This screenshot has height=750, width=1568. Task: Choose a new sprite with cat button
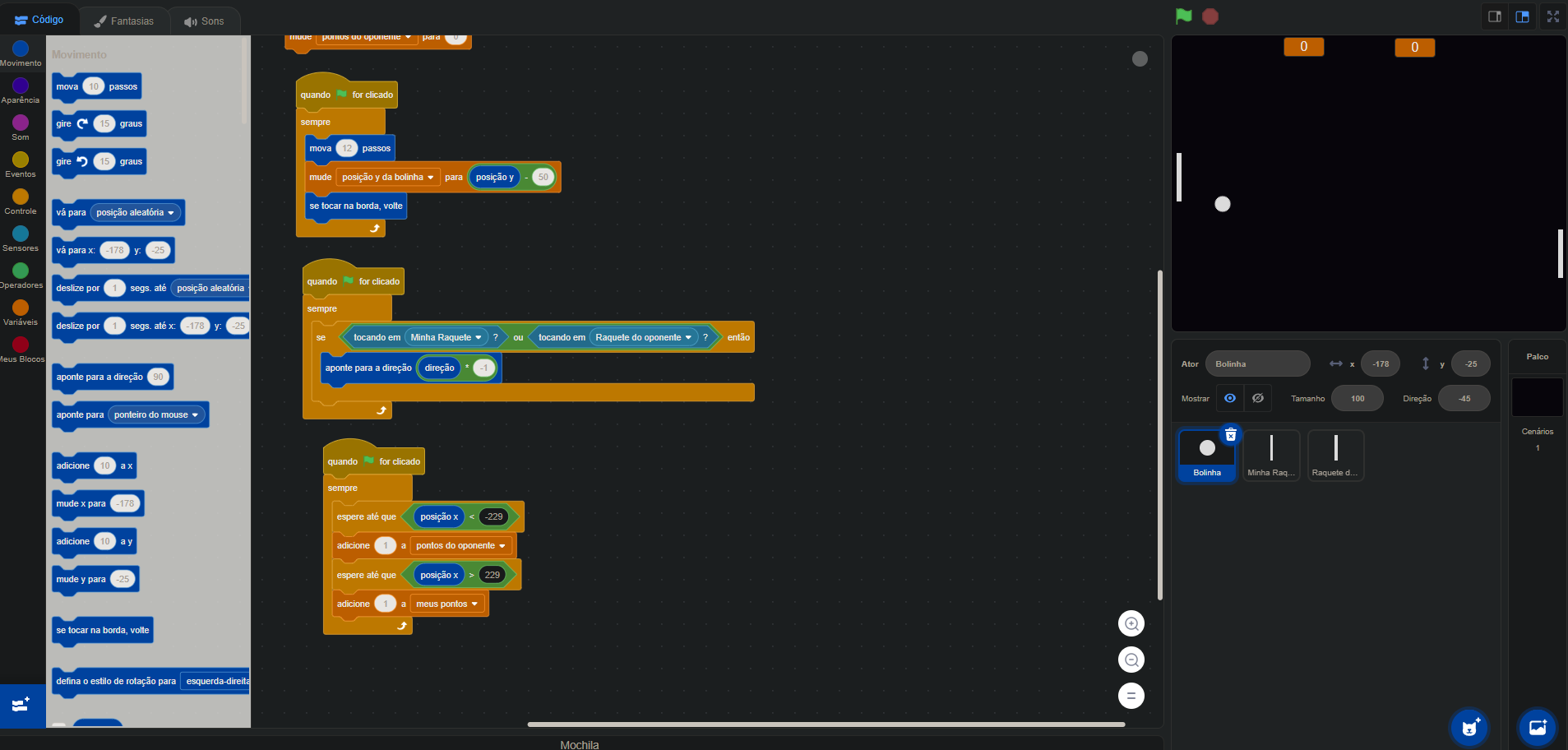pyautogui.click(x=1470, y=727)
